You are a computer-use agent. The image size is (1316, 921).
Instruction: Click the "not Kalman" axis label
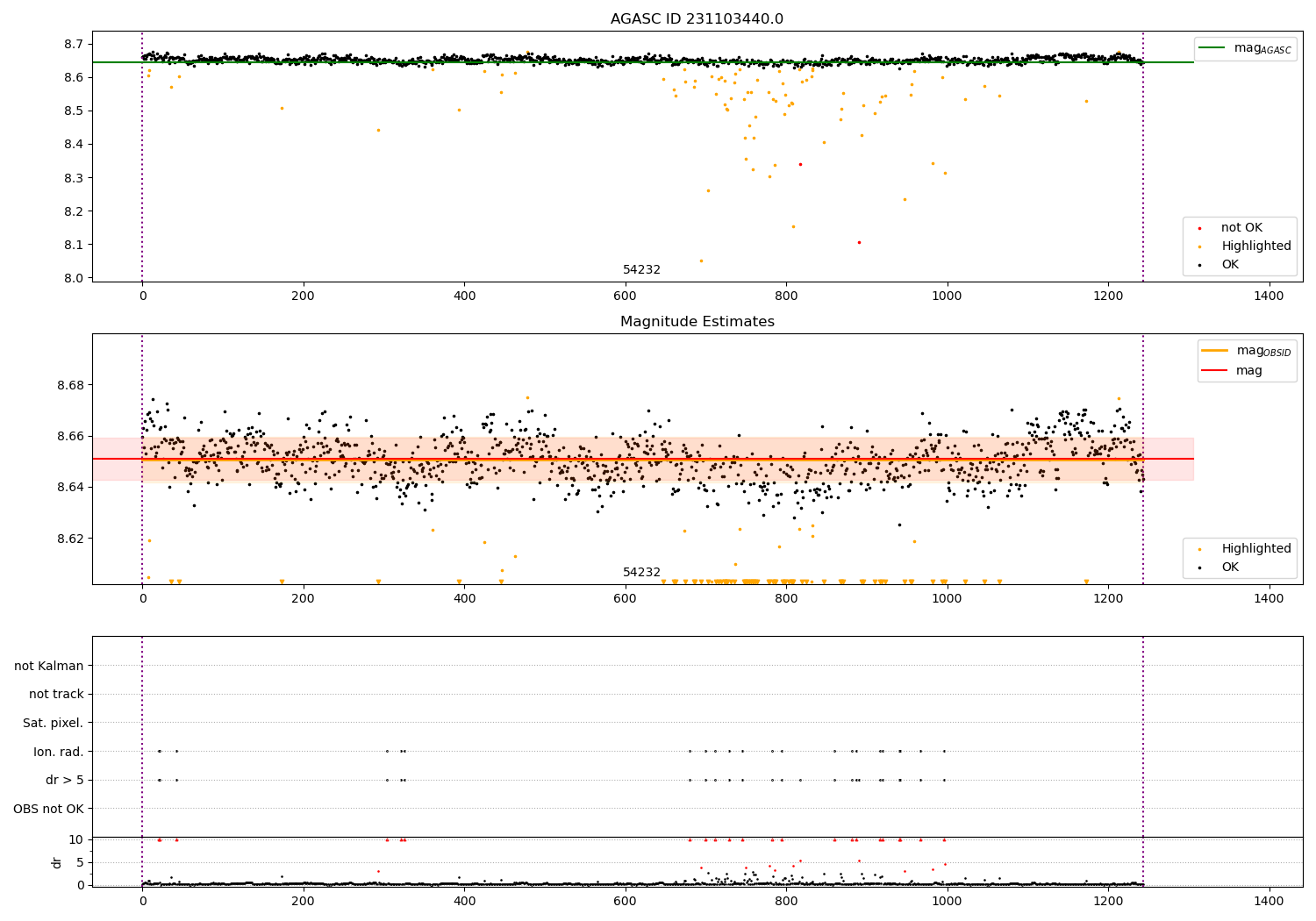(49, 666)
